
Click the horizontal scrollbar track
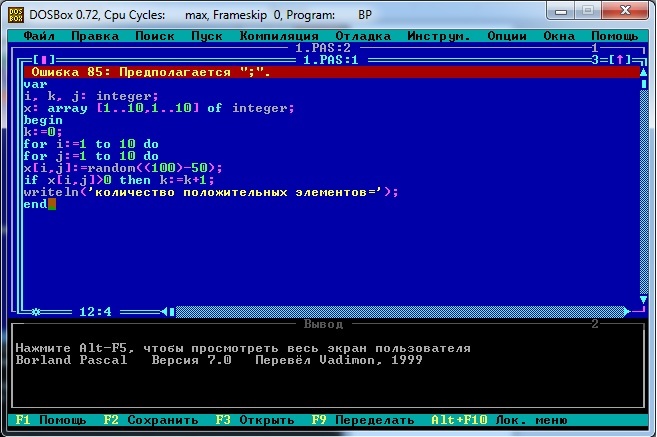click(399, 311)
